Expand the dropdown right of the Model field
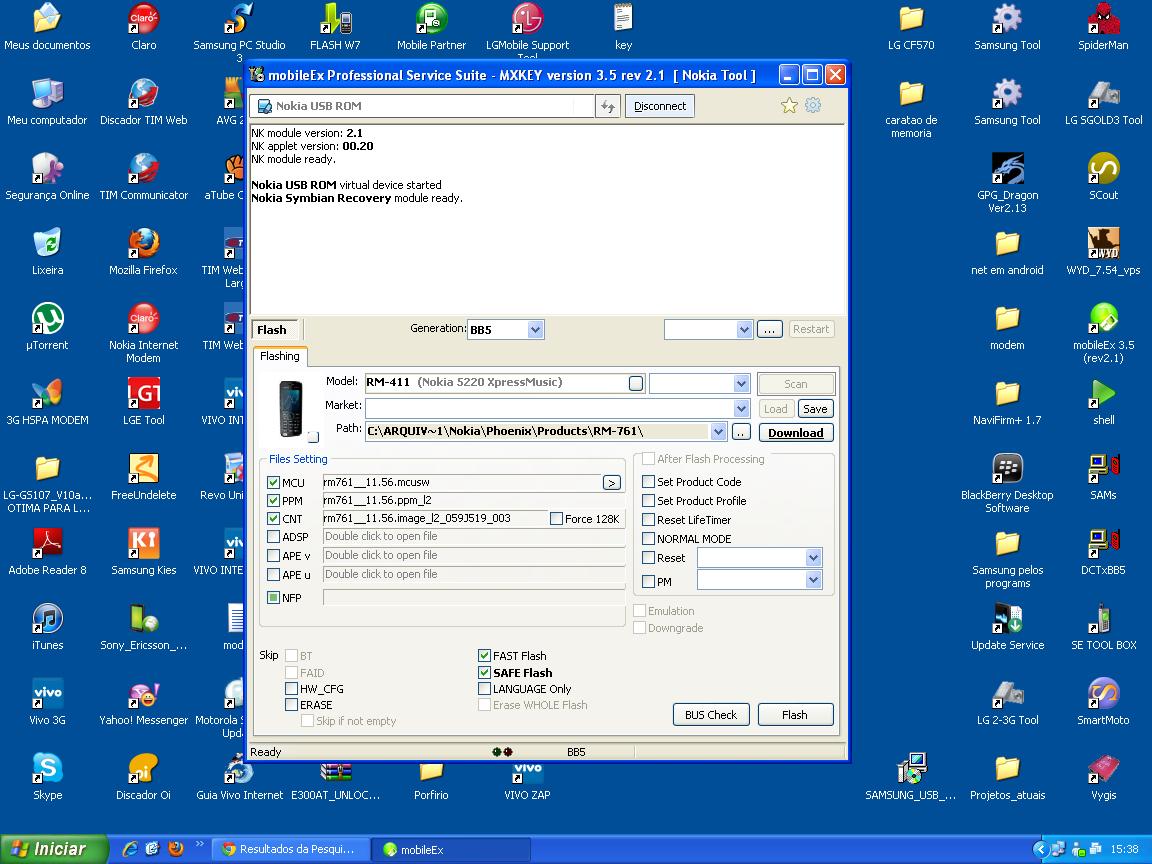The image size is (1152, 864). pos(741,384)
